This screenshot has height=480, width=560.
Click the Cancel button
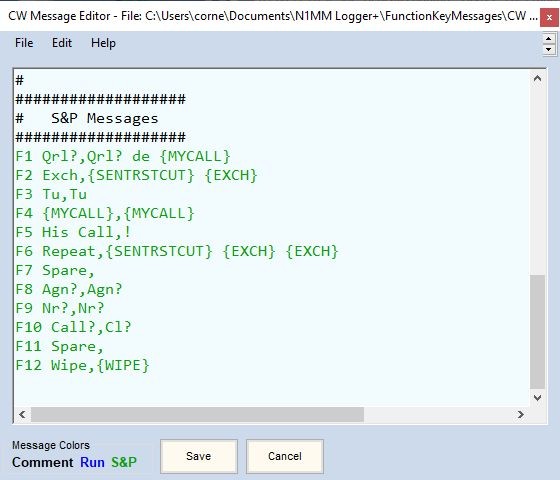[285, 456]
